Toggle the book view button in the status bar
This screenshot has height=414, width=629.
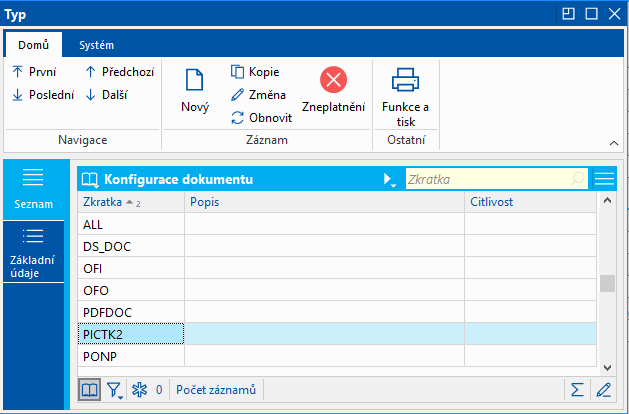89,389
